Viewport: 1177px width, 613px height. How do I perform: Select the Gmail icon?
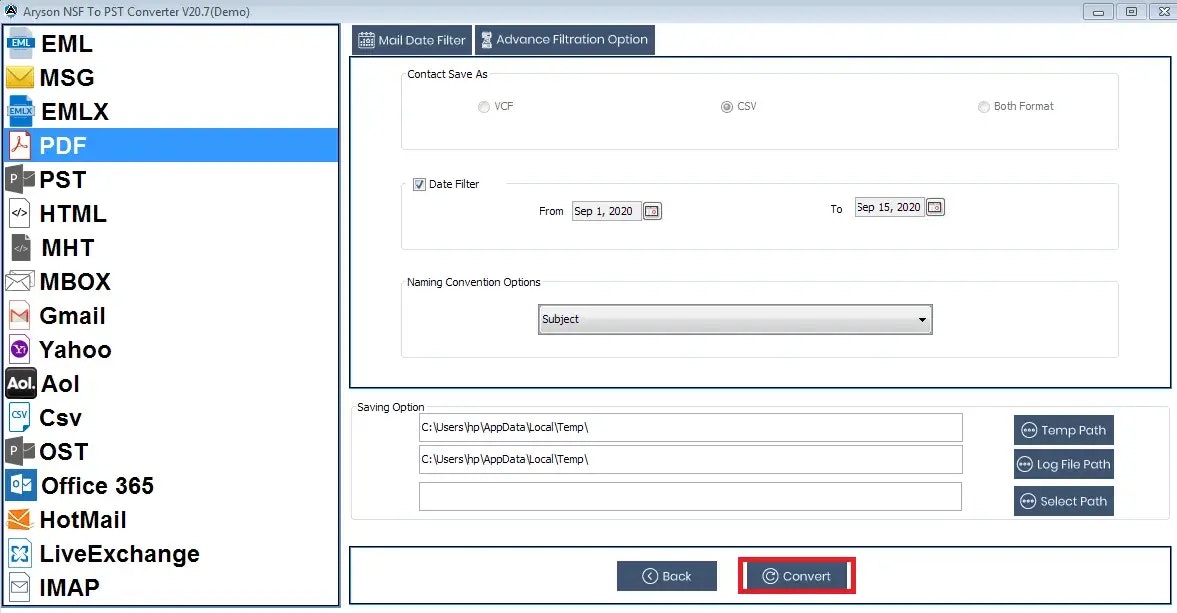[x=20, y=315]
